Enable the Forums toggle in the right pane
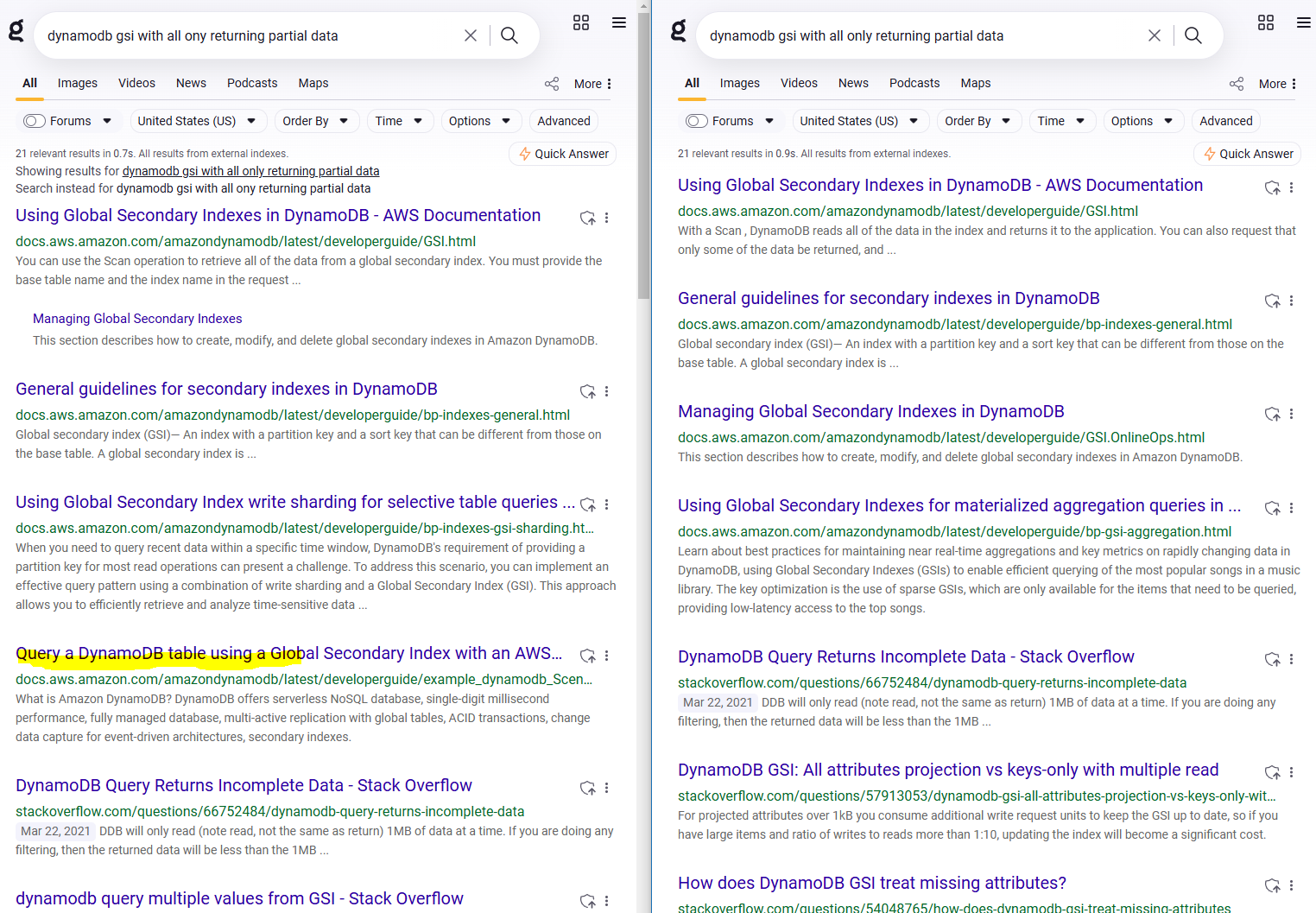The height and width of the screenshot is (913, 1316). (x=697, y=121)
